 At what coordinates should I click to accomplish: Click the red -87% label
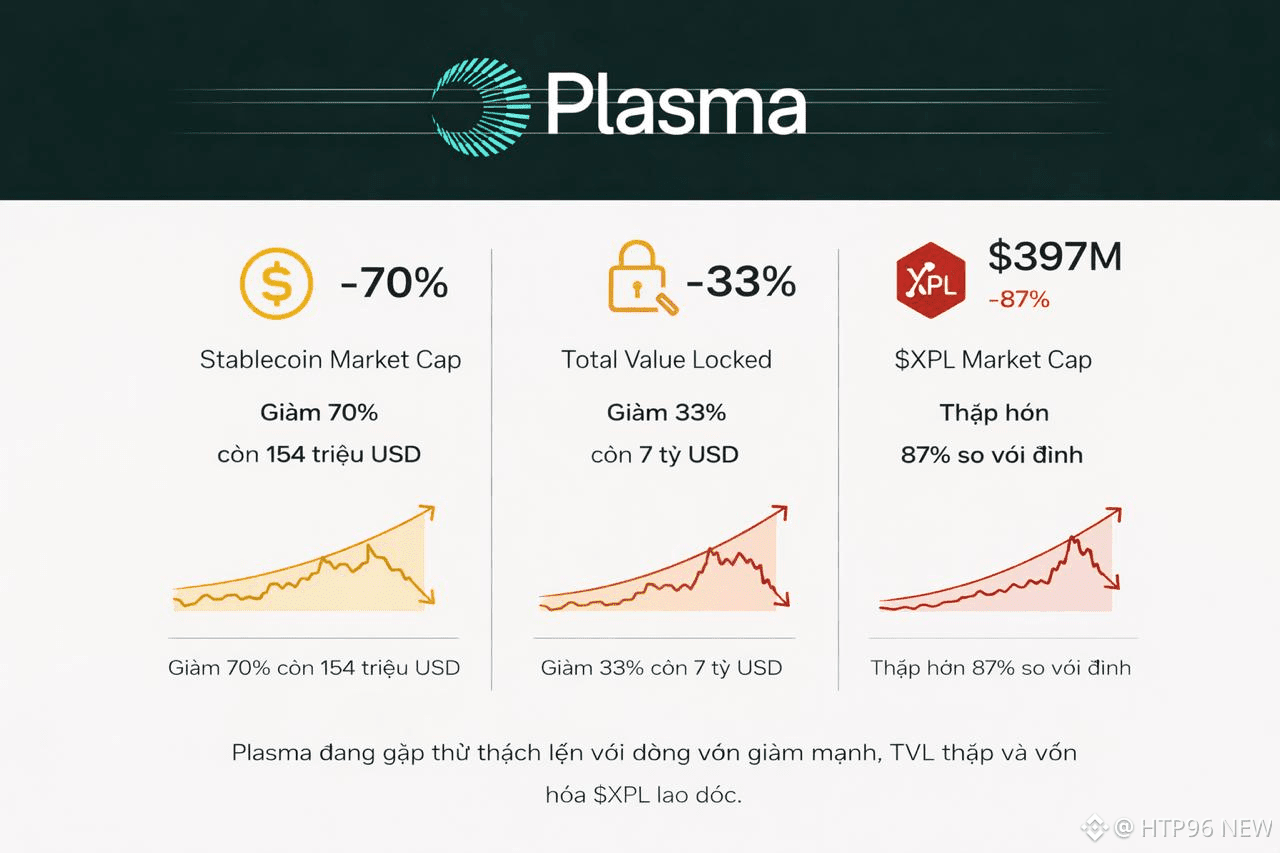point(1019,298)
